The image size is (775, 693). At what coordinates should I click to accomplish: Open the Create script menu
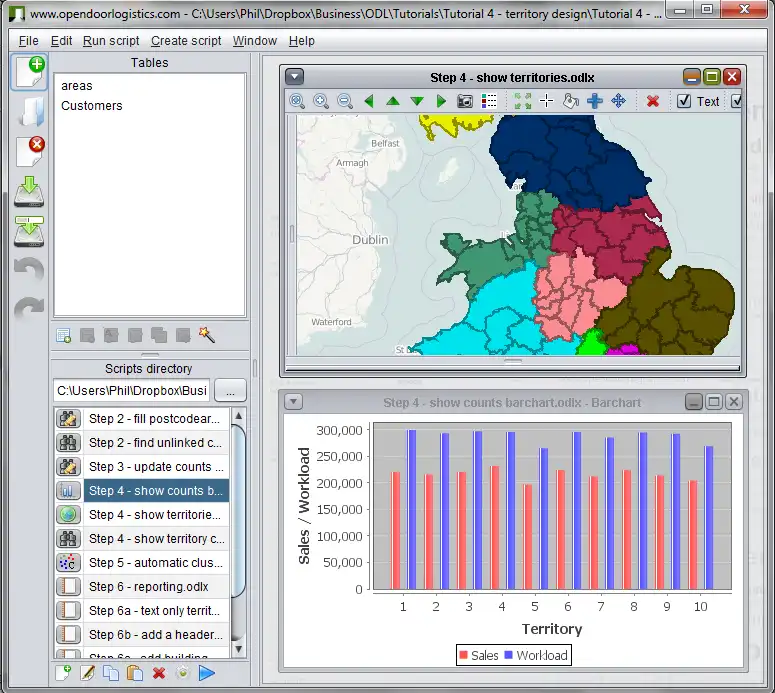(186, 41)
